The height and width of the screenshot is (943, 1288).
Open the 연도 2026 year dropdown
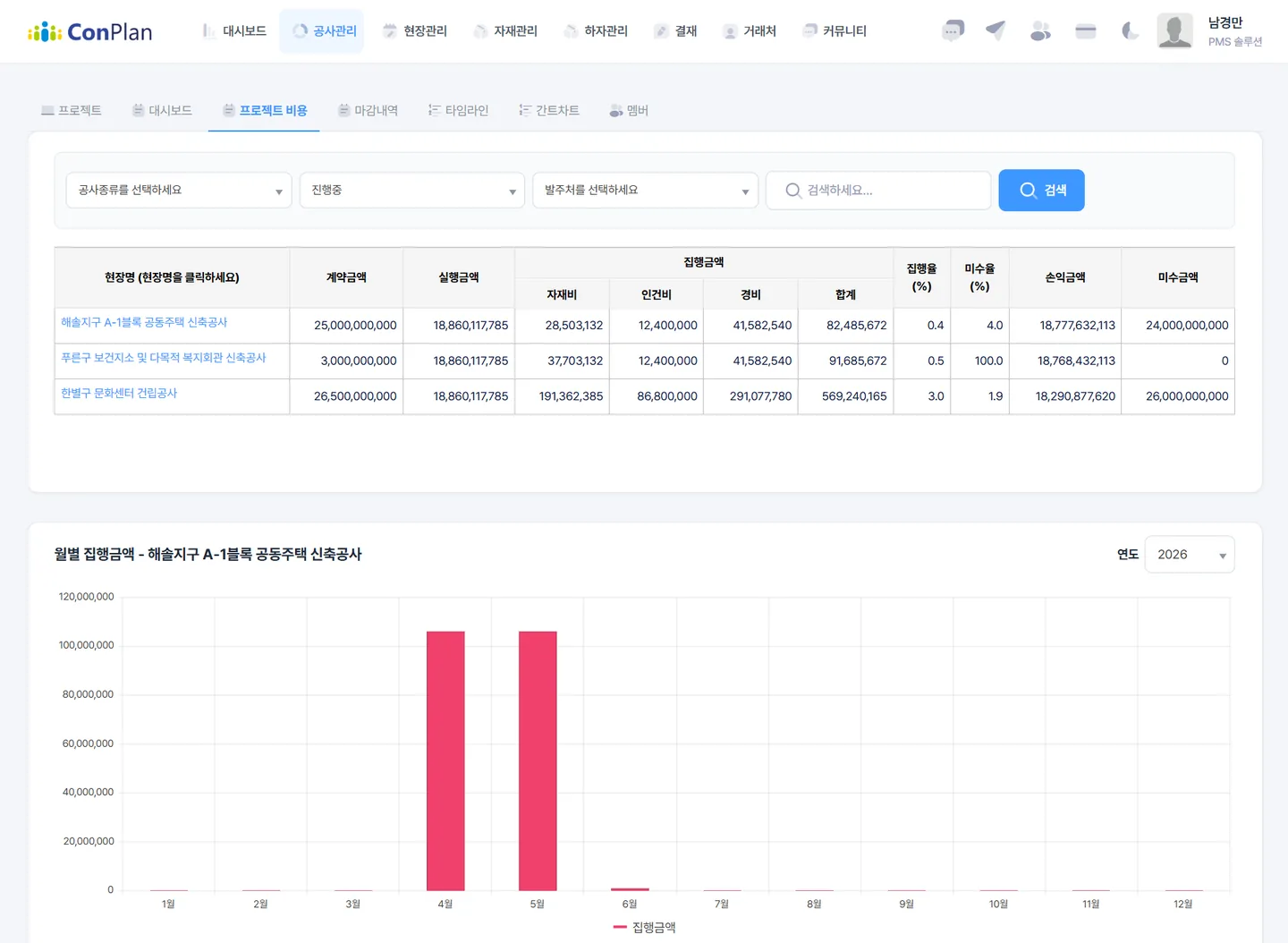[1190, 555]
